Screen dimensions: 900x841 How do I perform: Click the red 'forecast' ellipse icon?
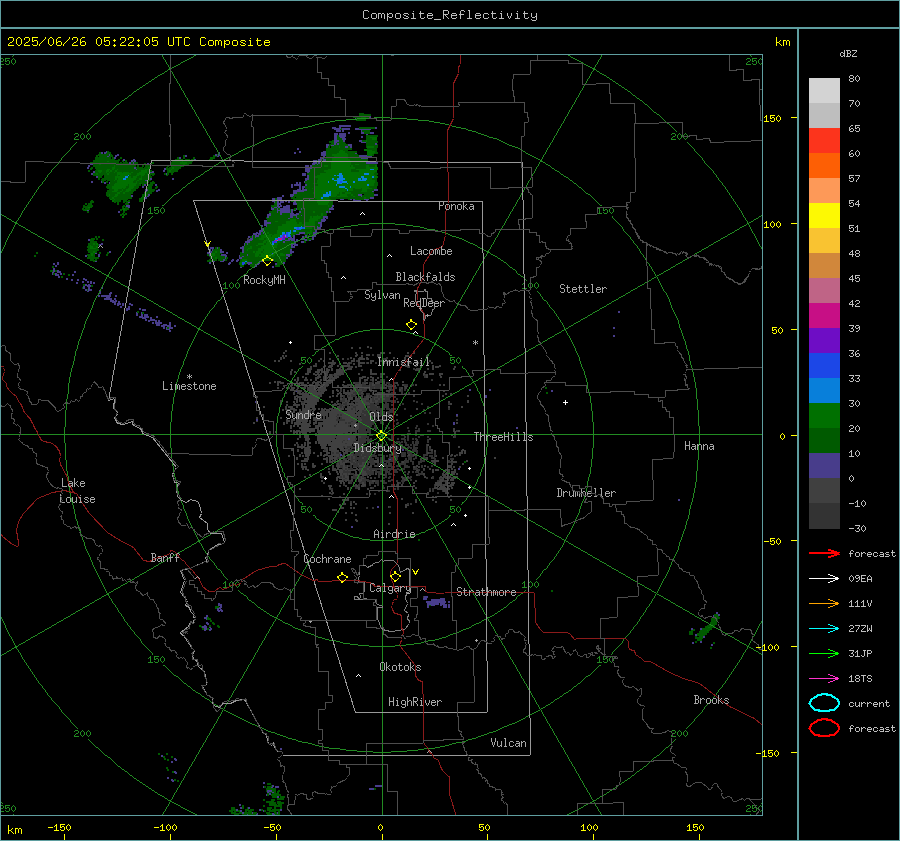click(824, 728)
